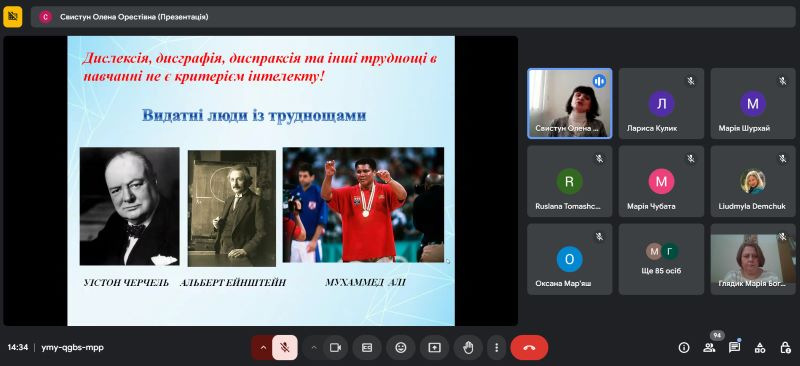Open the people list with 94 badge
The width and height of the screenshot is (800, 366).
tap(709, 348)
